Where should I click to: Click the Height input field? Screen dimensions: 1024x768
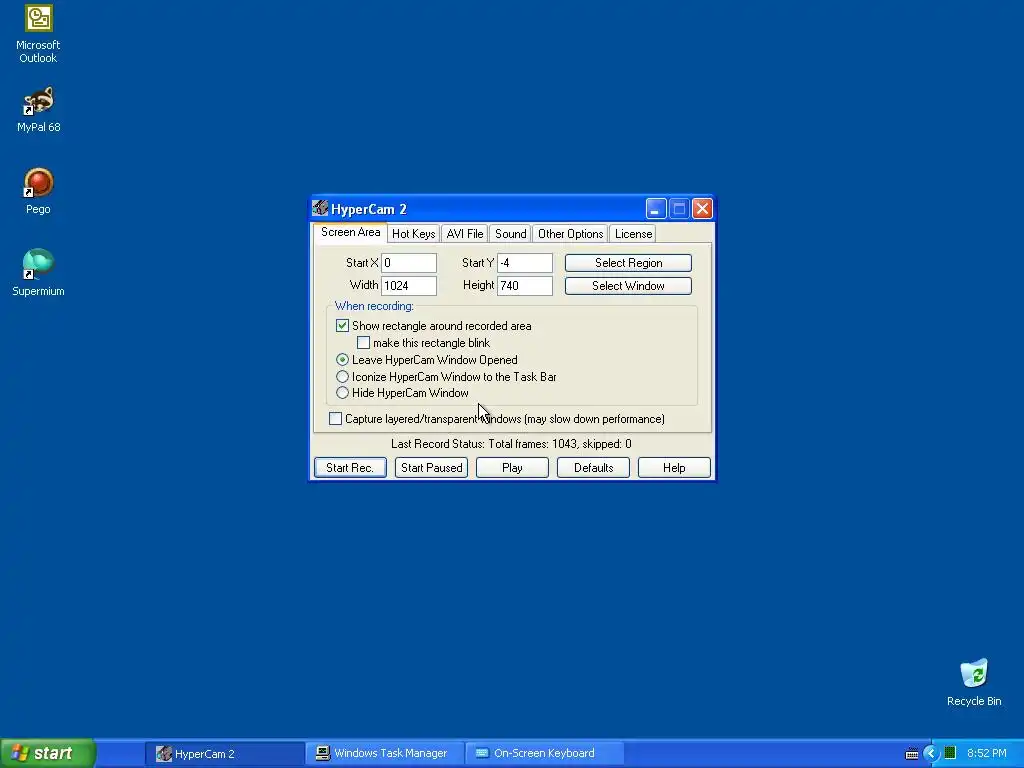[524, 285]
